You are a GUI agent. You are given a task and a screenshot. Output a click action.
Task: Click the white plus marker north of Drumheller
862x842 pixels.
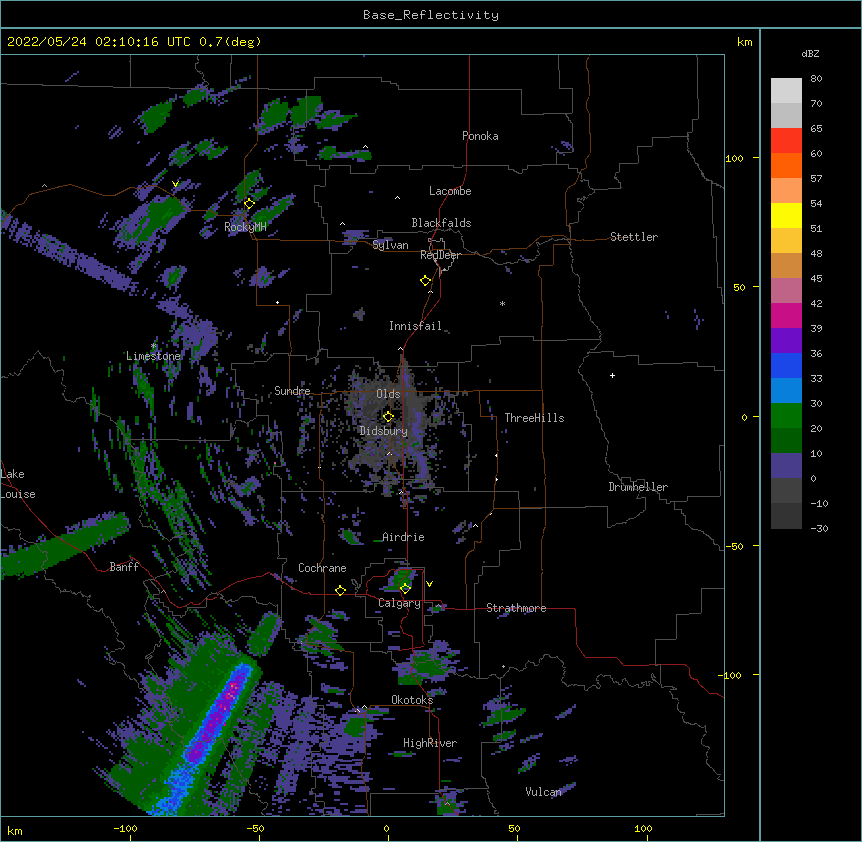click(x=612, y=375)
